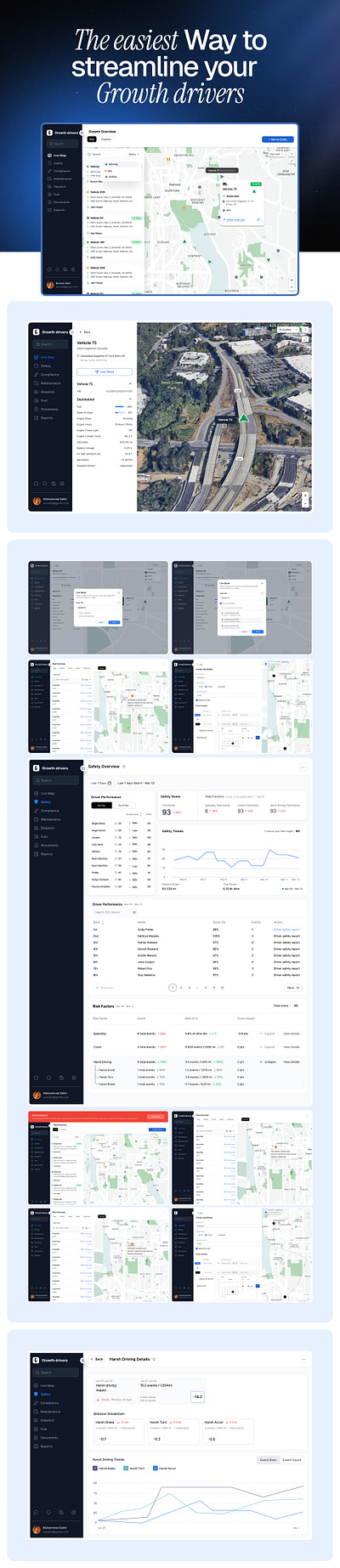Click Live Share button in Vehicle 75 screen

click(105, 371)
